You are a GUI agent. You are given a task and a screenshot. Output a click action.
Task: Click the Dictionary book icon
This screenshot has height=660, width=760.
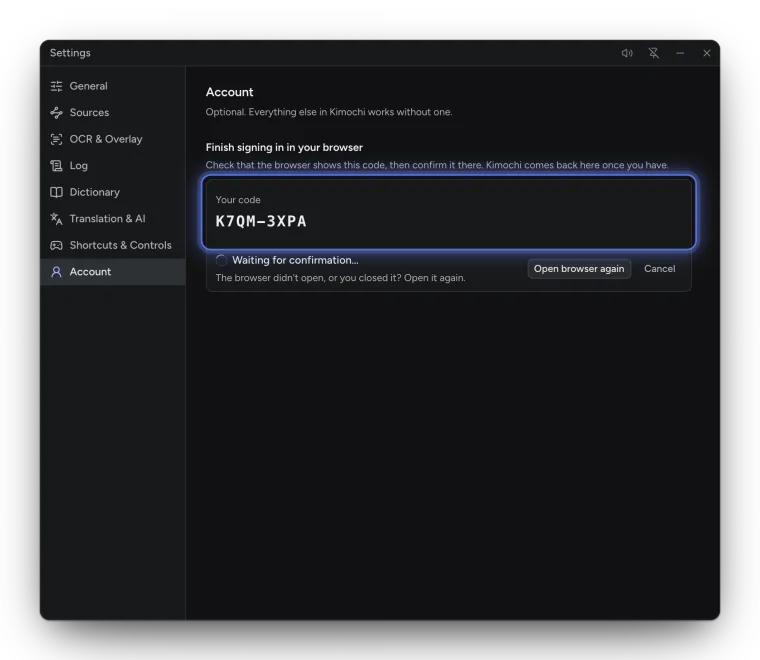[x=56, y=192]
